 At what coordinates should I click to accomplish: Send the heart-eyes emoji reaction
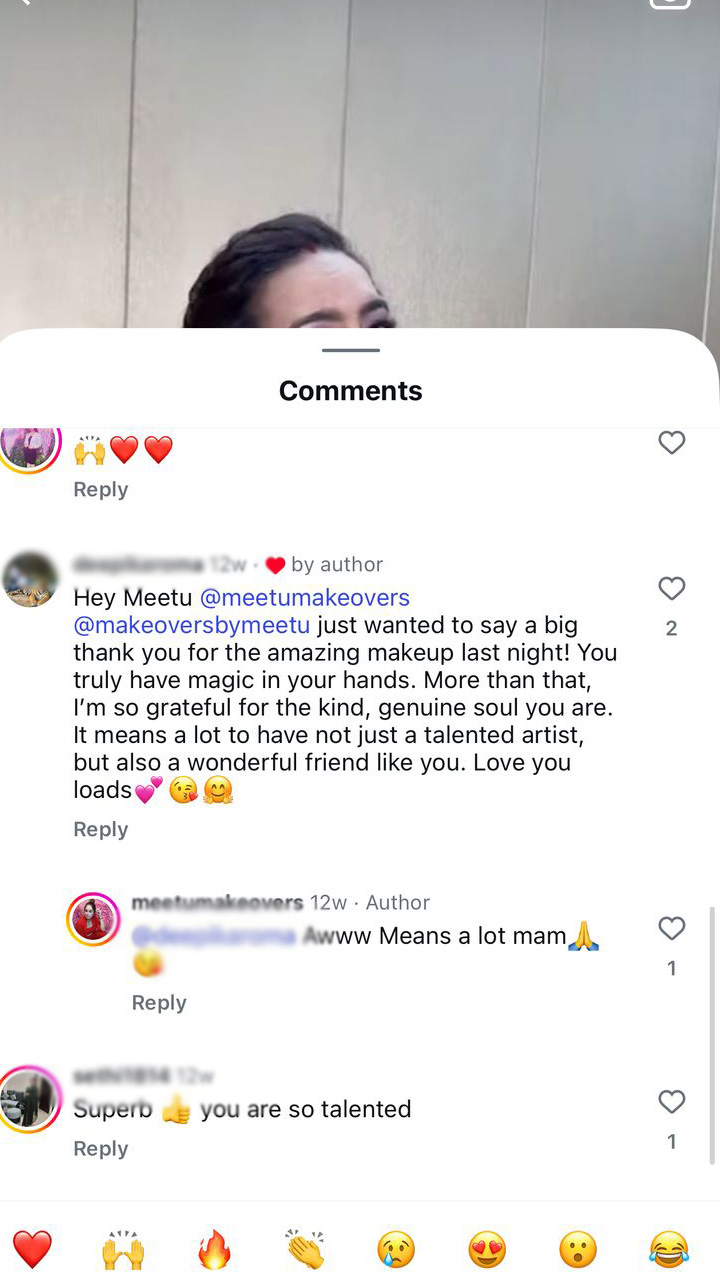487,1250
